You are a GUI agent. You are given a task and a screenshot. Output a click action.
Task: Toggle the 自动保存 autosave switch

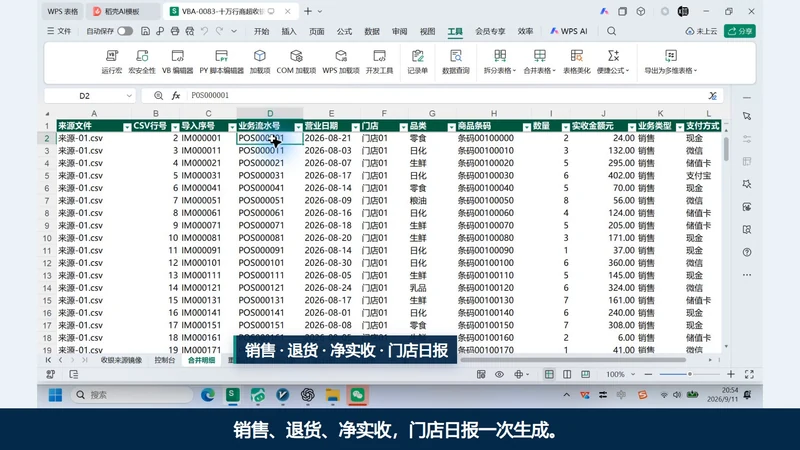tap(125, 31)
